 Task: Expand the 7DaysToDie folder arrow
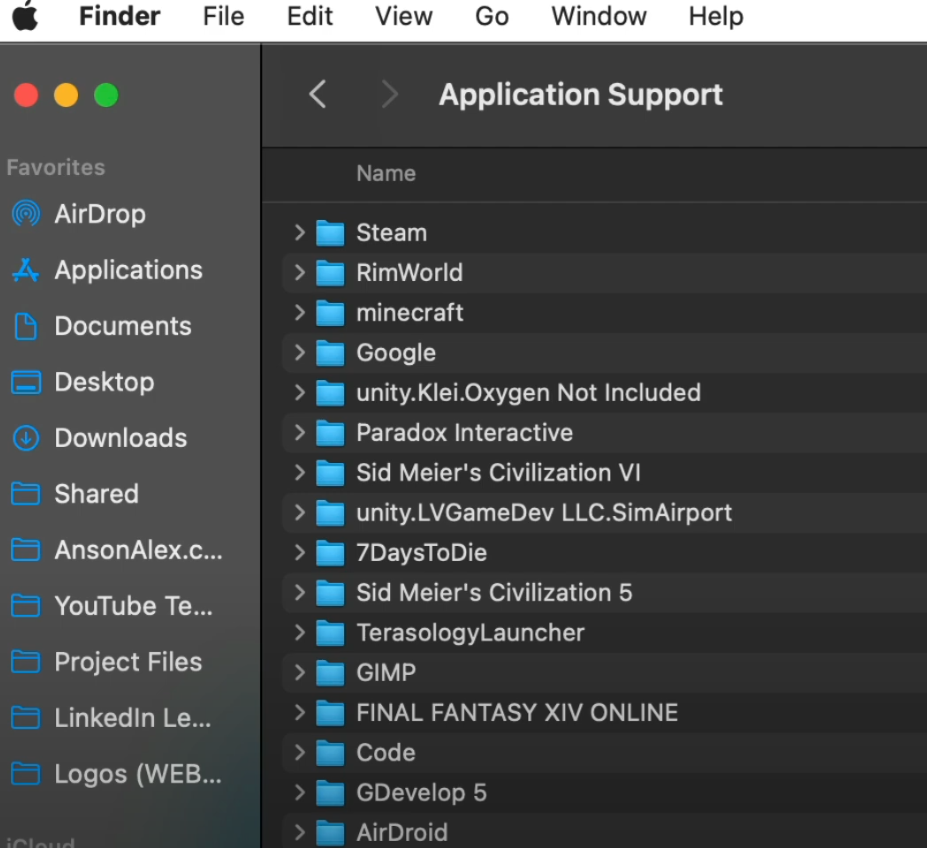coord(299,552)
